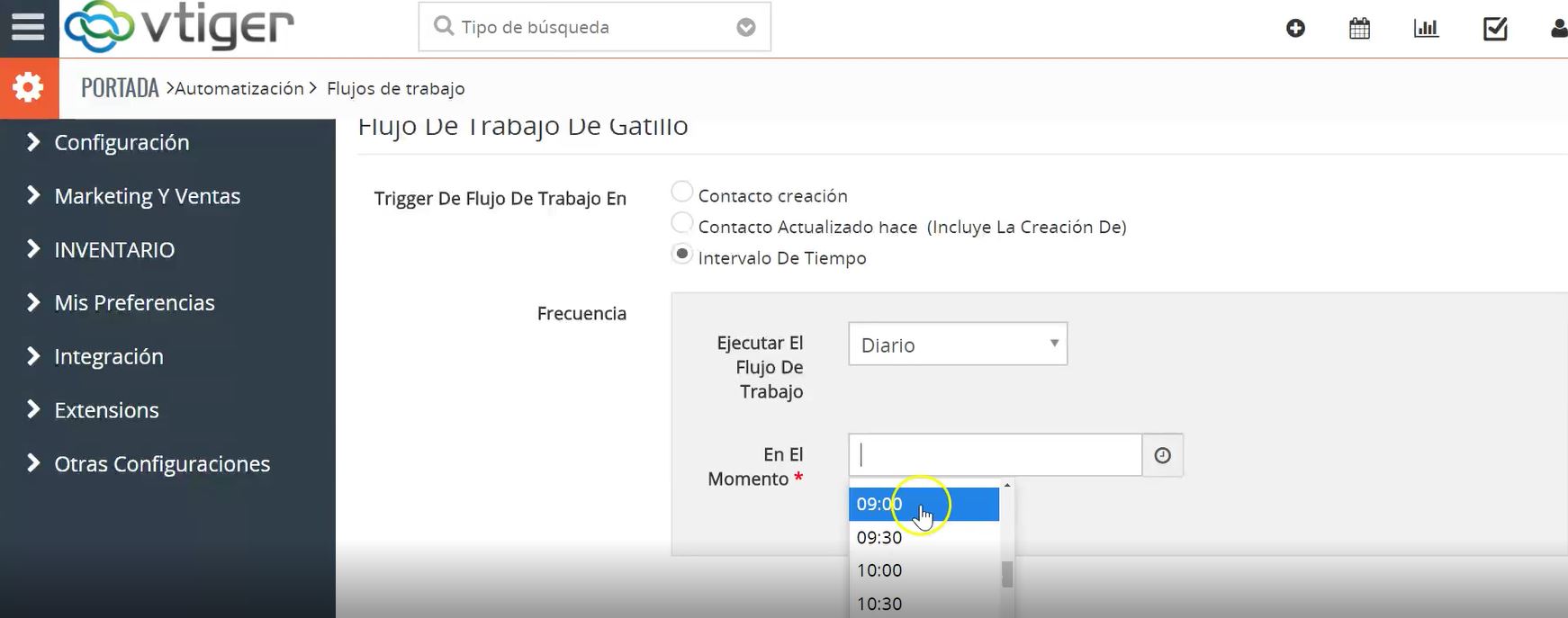Open the hamburger main menu
Image resolution: width=1568 pixels, height=618 pixels.
[x=28, y=27]
